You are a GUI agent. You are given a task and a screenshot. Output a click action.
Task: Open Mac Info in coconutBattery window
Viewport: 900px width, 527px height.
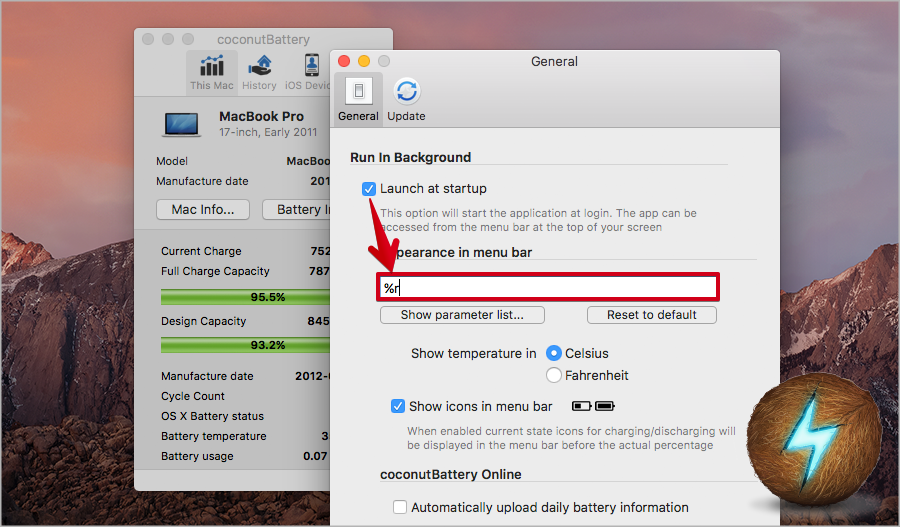click(x=203, y=210)
